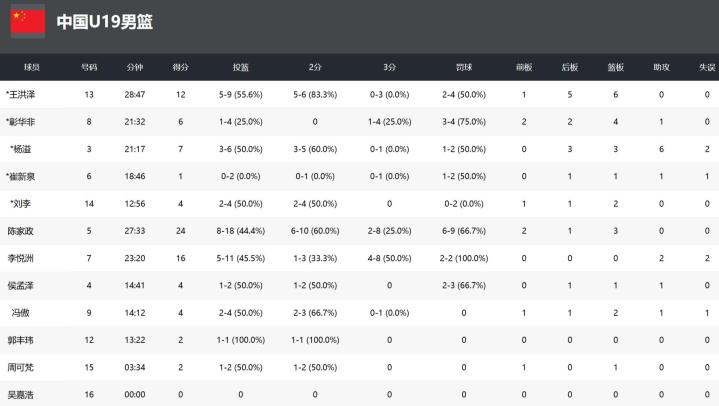
Task: Sort by the 分钟 column header
Action: [135, 67]
